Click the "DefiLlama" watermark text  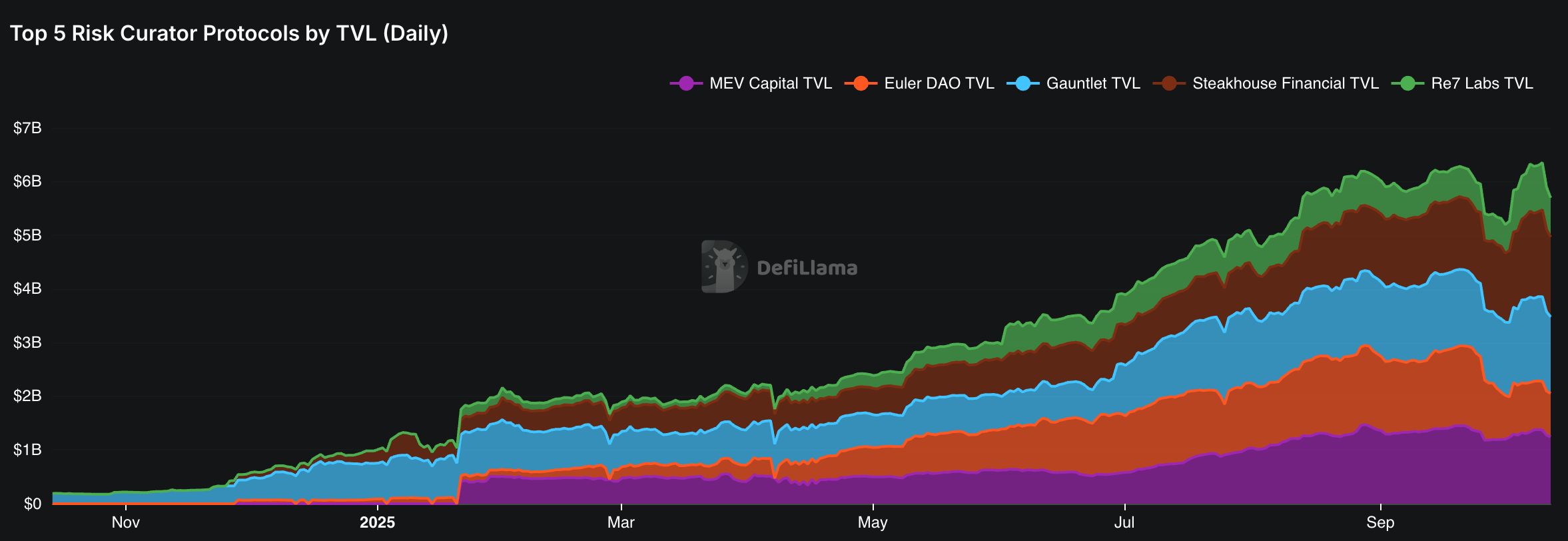(807, 268)
